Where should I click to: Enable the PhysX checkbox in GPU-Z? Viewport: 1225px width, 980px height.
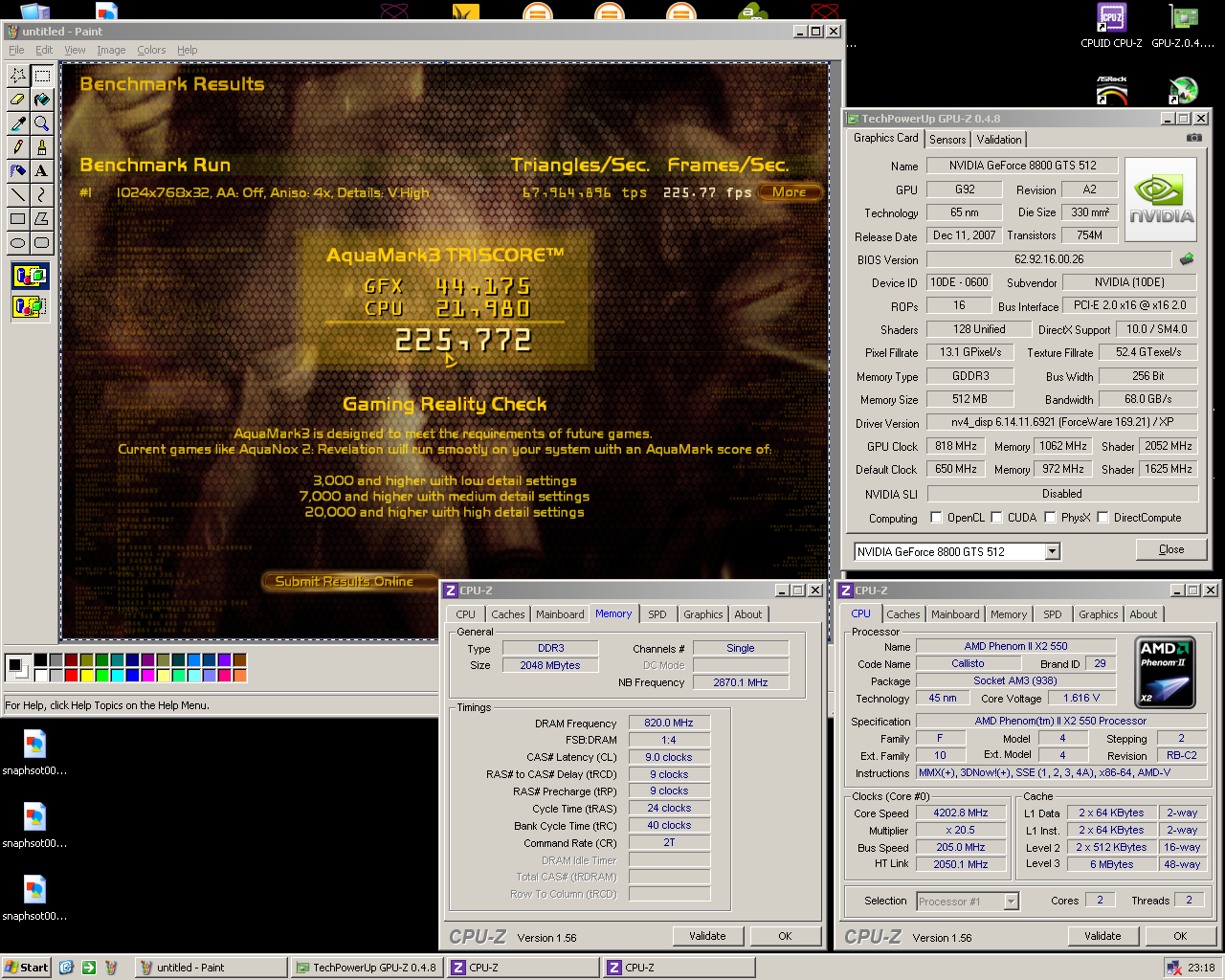pyautogui.click(x=1051, y=518)
